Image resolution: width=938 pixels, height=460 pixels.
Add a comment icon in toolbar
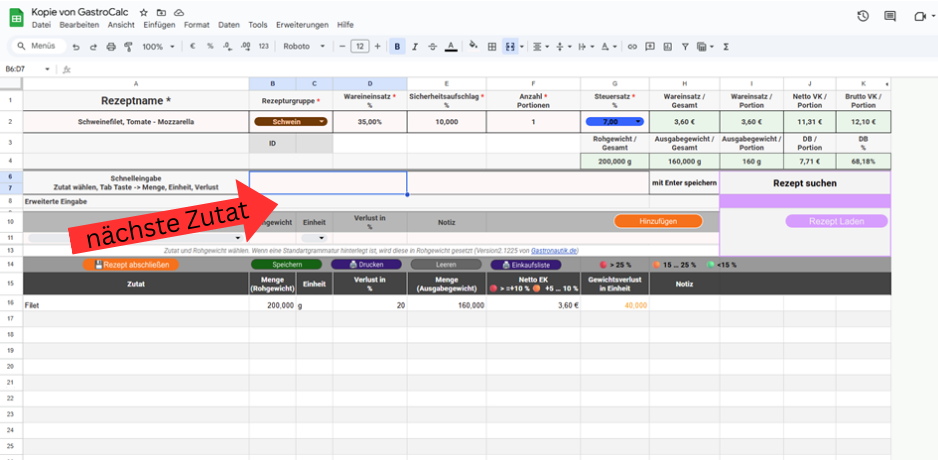[x=650, y=47]
